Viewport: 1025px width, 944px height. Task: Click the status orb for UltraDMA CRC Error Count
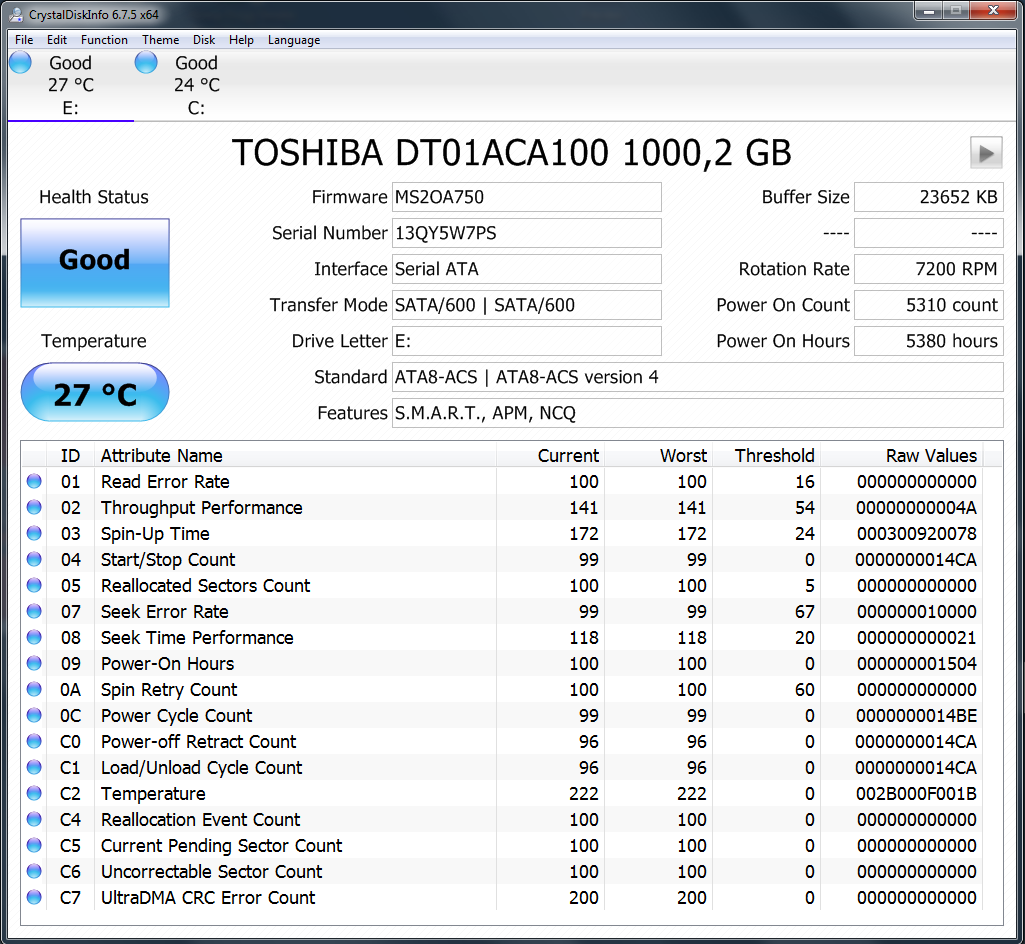[34, 897]
